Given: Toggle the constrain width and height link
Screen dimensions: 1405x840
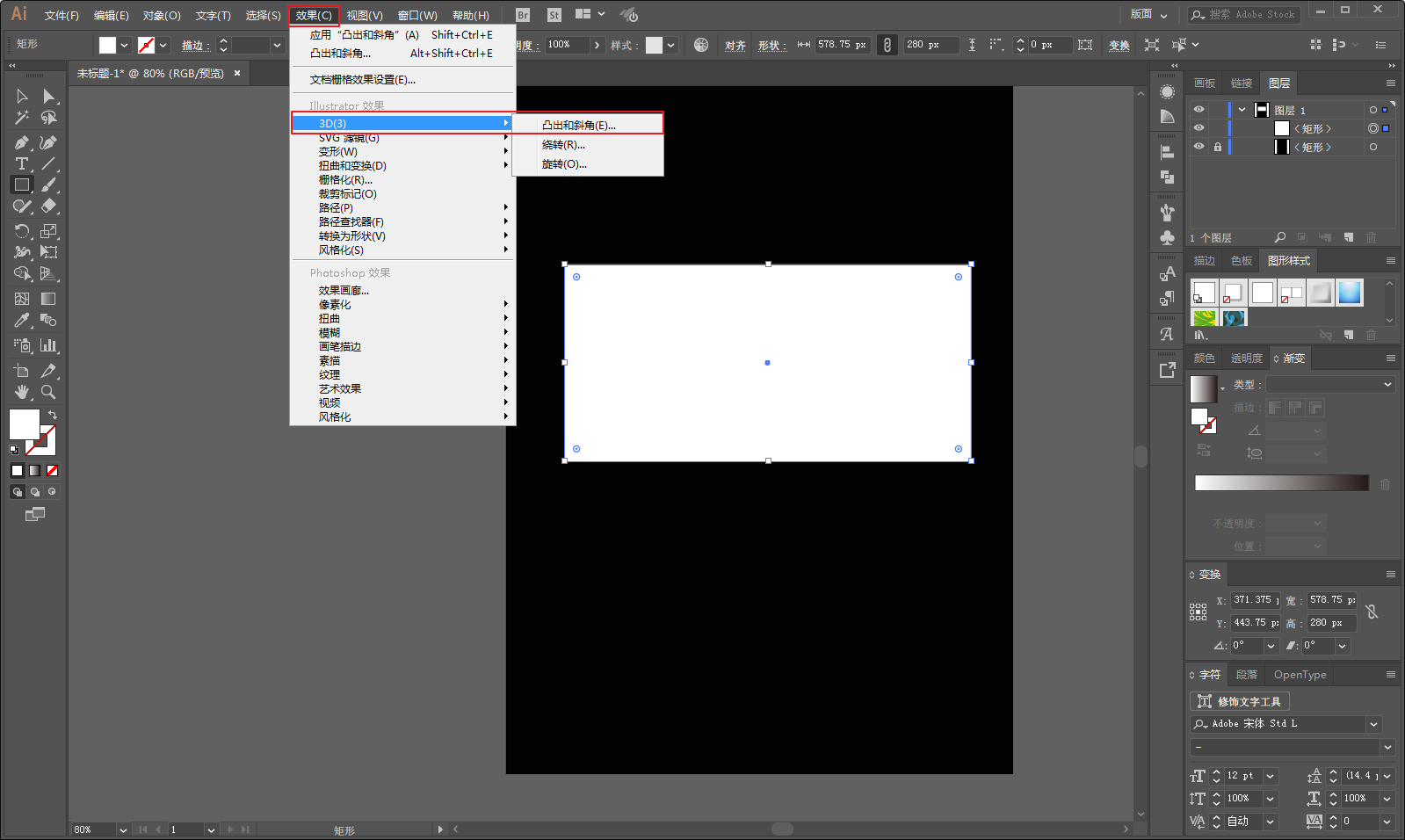Looking at the screenshot, I should [x=1372, y=612].
